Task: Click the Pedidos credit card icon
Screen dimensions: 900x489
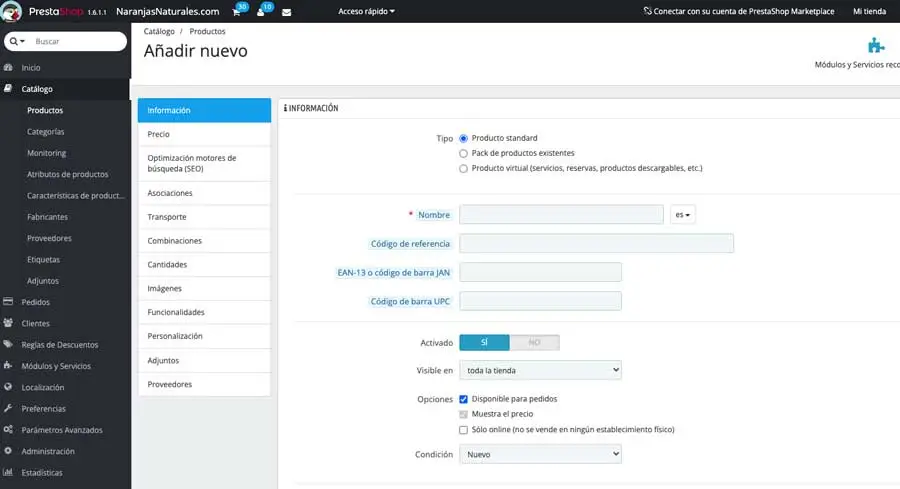Action: pyautogui.click(x=9, y=302)
